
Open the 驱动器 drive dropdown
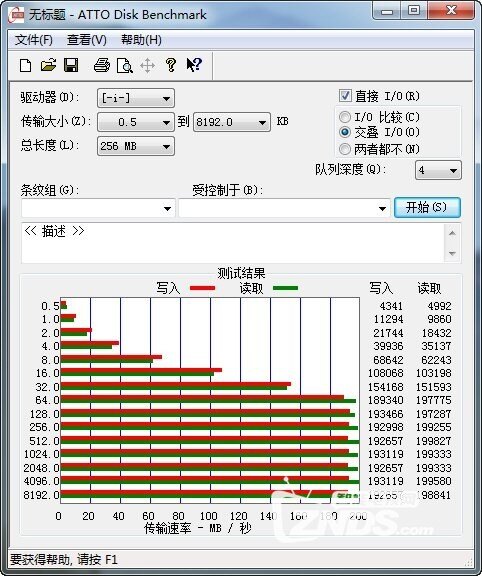pos(136,98)
